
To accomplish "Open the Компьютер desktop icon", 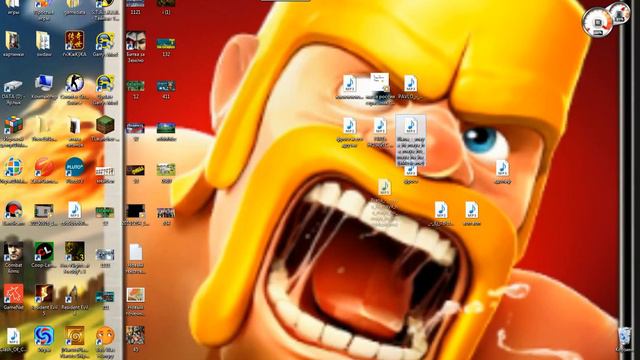I will click(x=44, y=83).
